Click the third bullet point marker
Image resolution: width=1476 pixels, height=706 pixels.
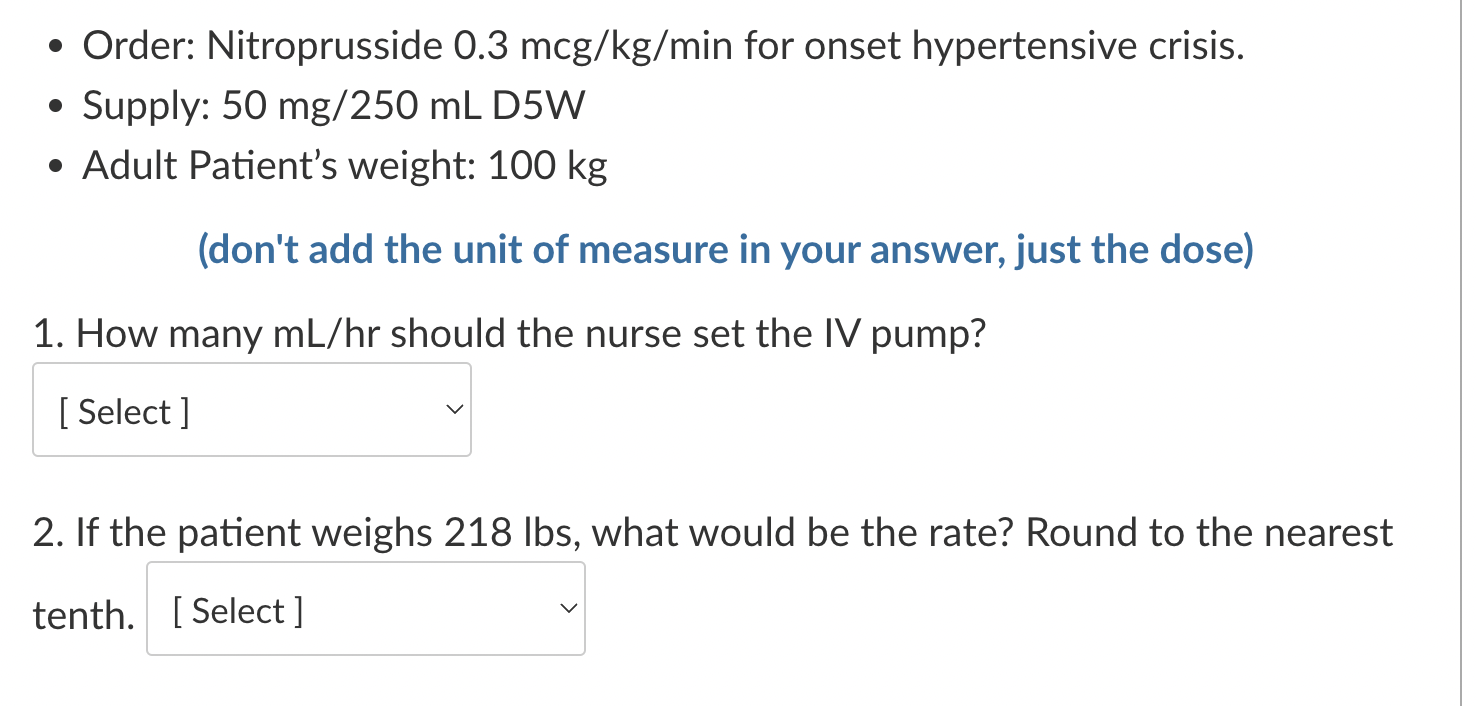pos(53,164)
